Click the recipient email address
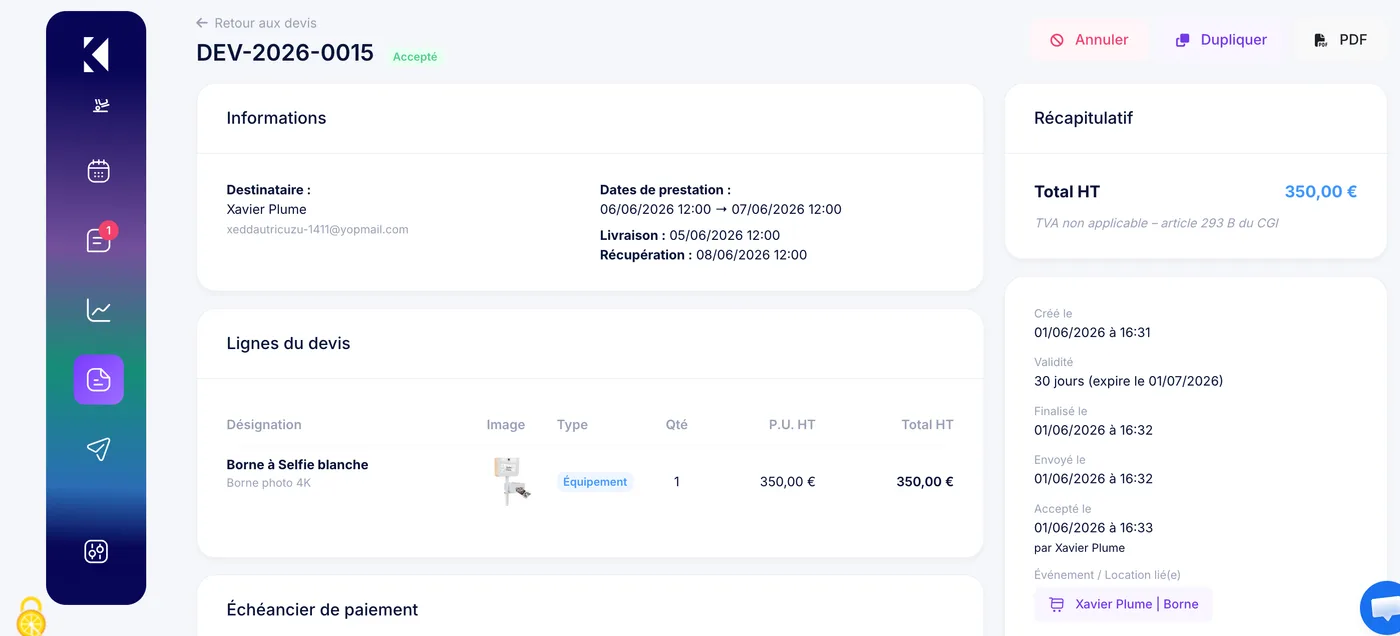The height and width of the screenshot is (636, 1400). (317, 229)
